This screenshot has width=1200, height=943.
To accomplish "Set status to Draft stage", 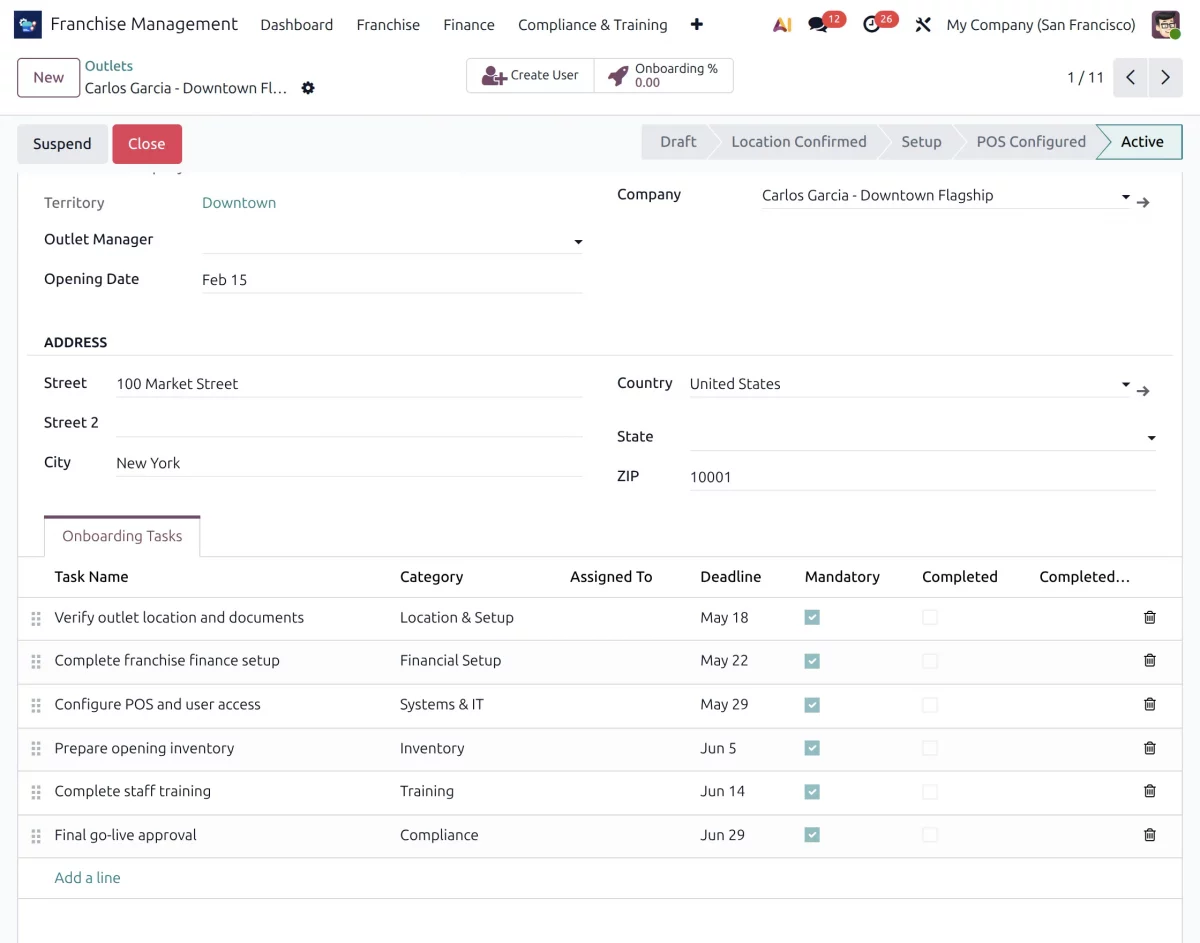I will [675, 142].
